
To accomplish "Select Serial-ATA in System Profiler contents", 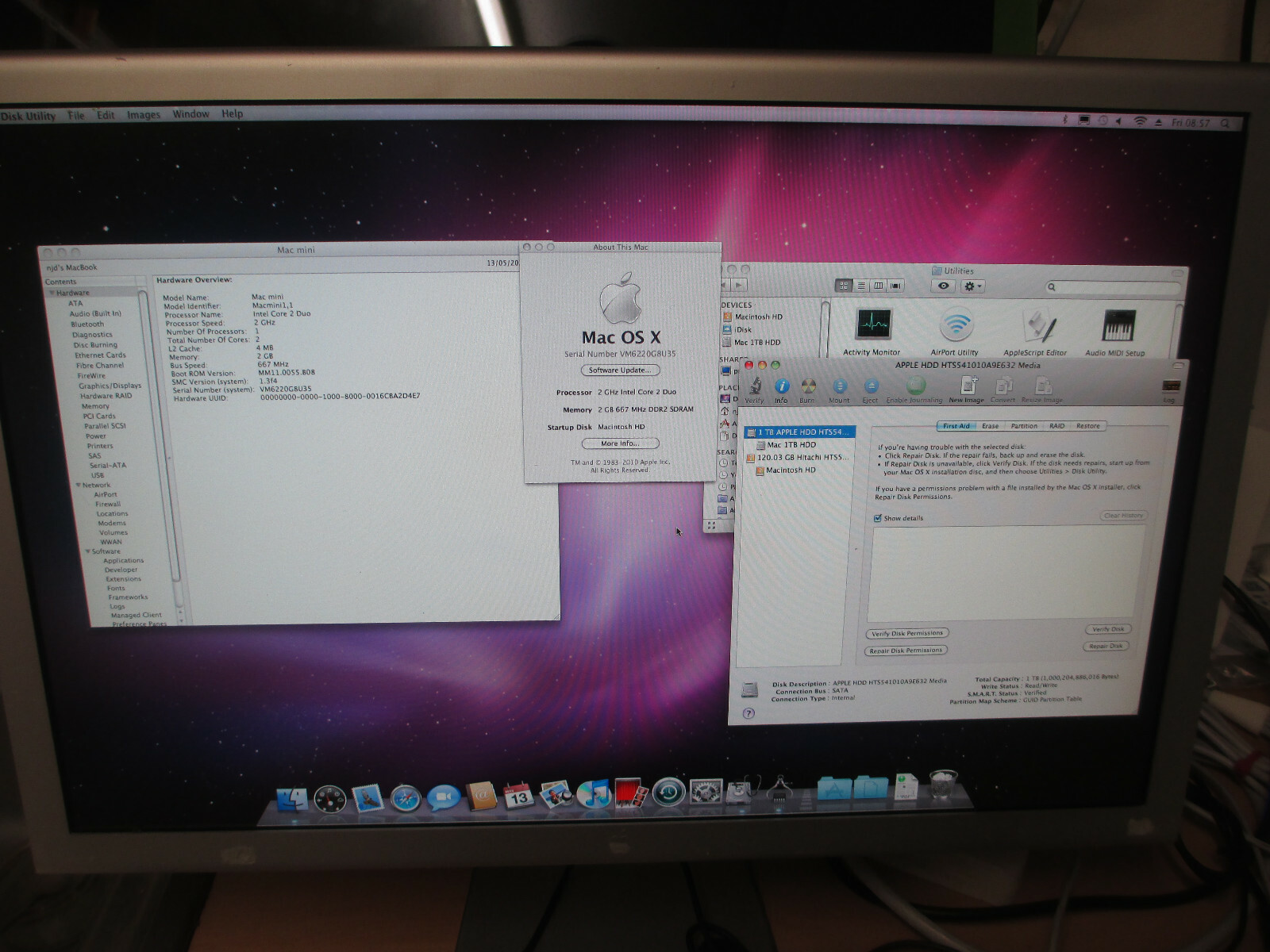I will (107, 465).
